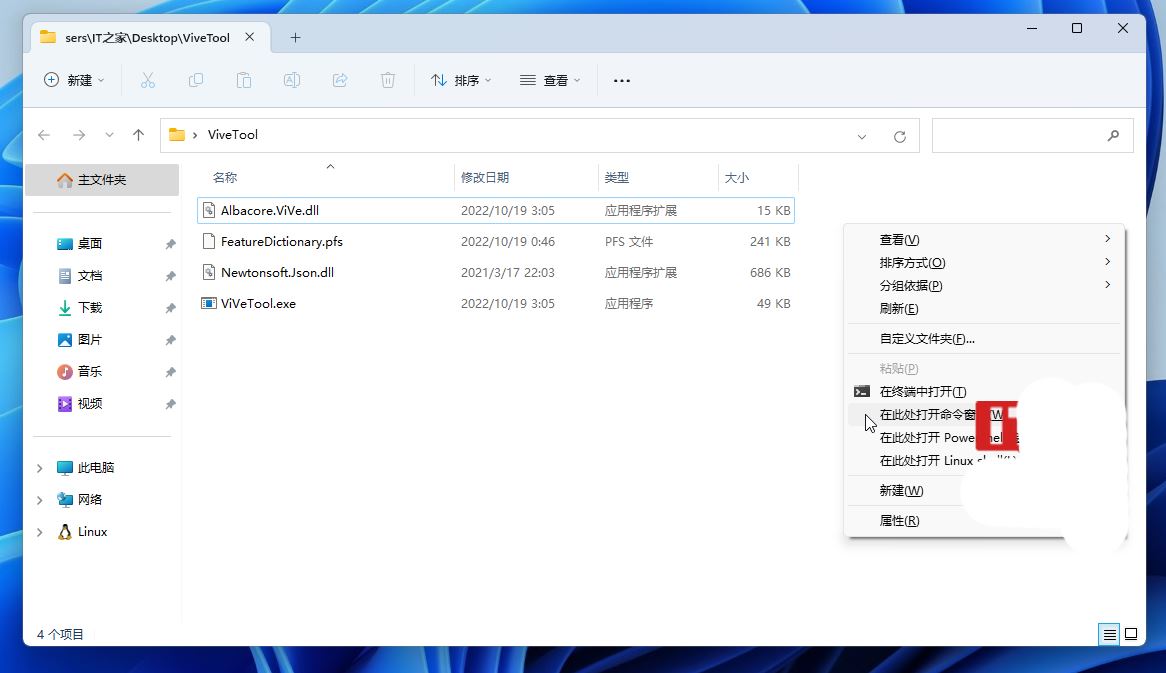
Task: Expand the 此电脑 tree node
Action: (40, 468)
